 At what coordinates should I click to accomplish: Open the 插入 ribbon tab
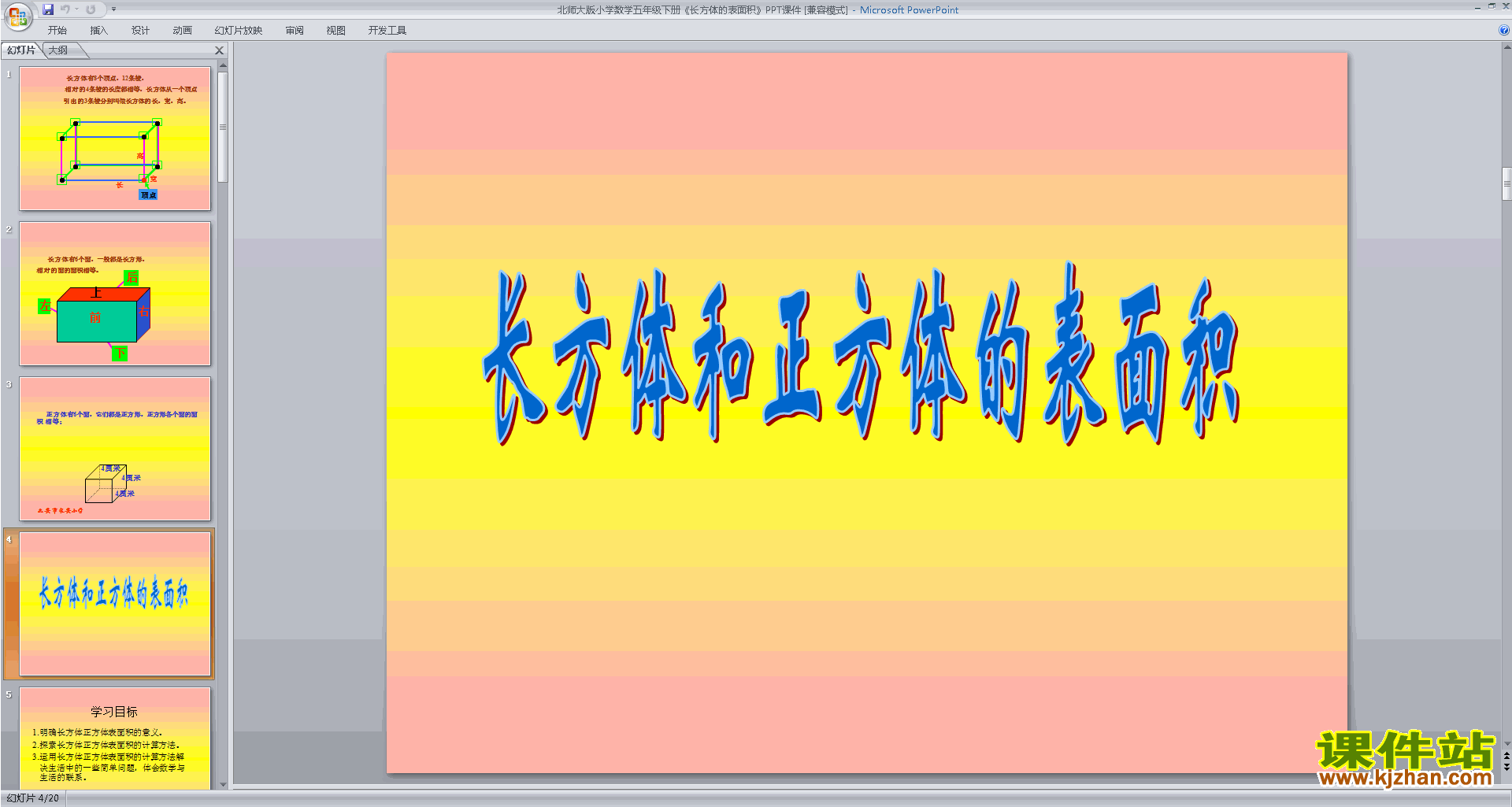tap(98, 31)
